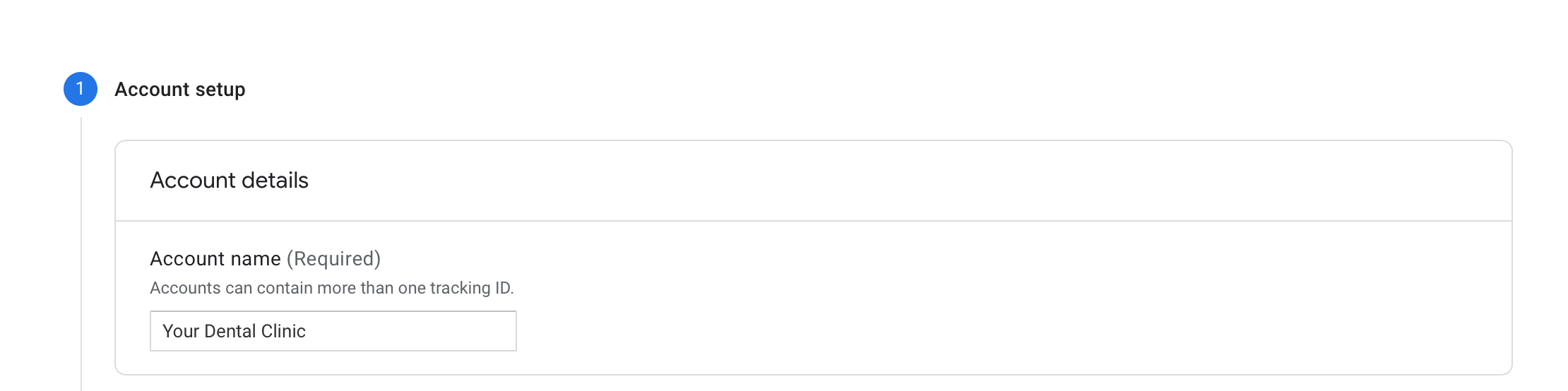Focus the Account name input field
Viewport: 1568px width, 391px height.
pos(333,331)
